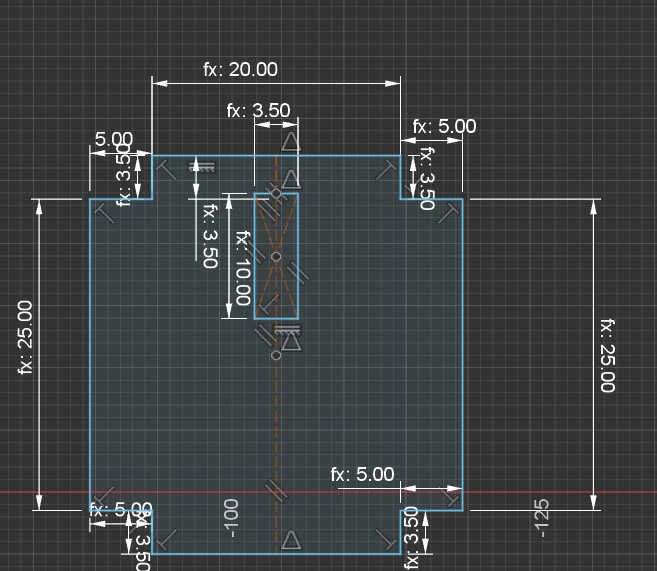This screenshot has height=571, width=657.
Task: Click the midpoint triangle glyph just below the inner slot
Action: point(290,342)
